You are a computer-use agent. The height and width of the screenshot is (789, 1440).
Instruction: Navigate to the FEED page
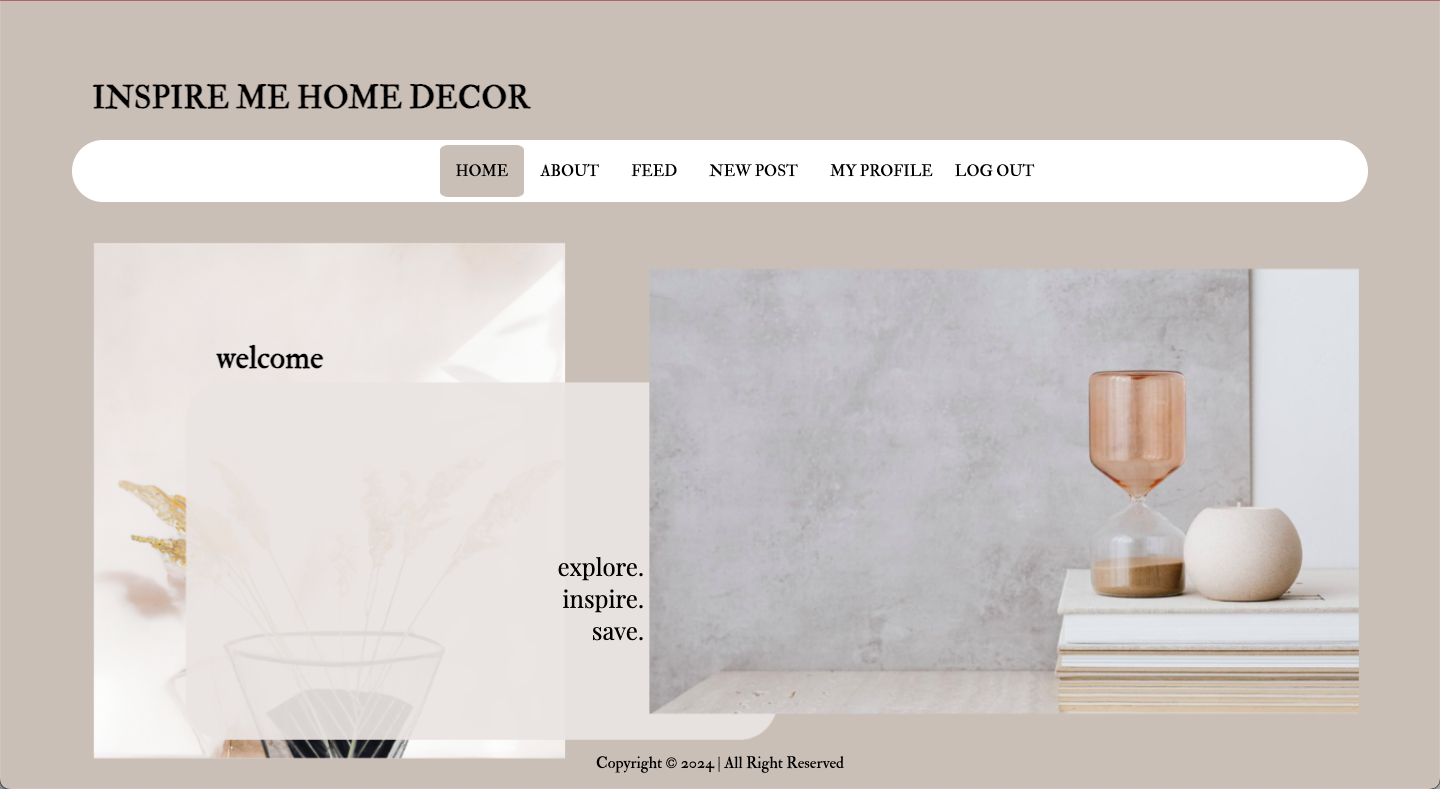tap(654, 171)
